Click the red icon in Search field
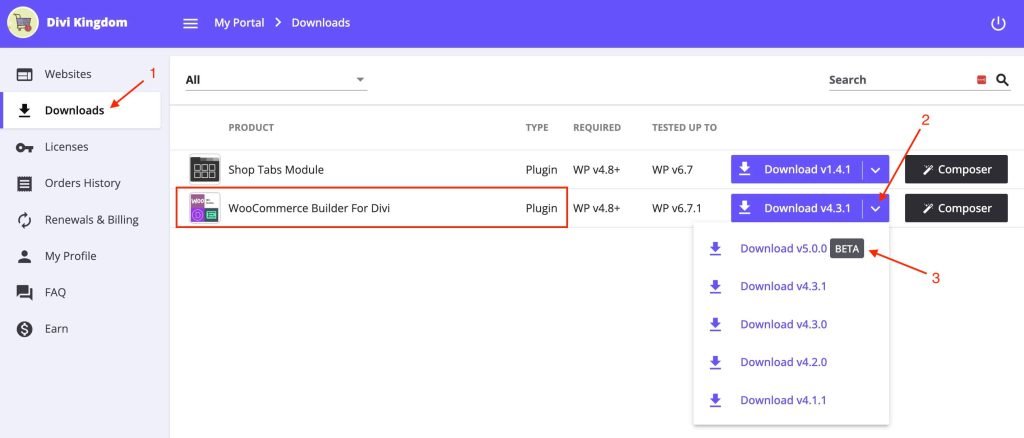 tap(981, 80)
